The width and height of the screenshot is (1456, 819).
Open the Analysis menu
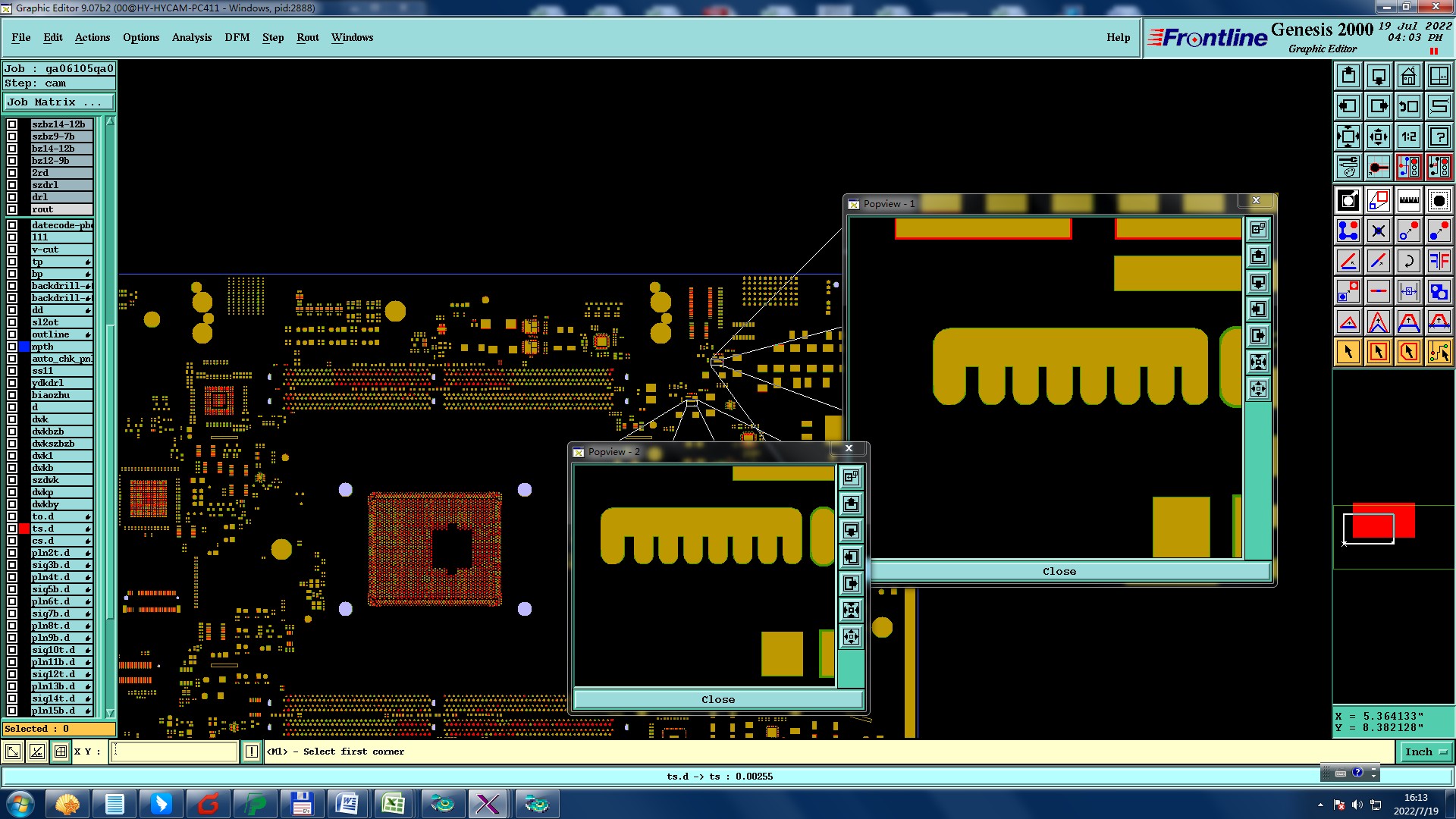click(x=191, y=37)
